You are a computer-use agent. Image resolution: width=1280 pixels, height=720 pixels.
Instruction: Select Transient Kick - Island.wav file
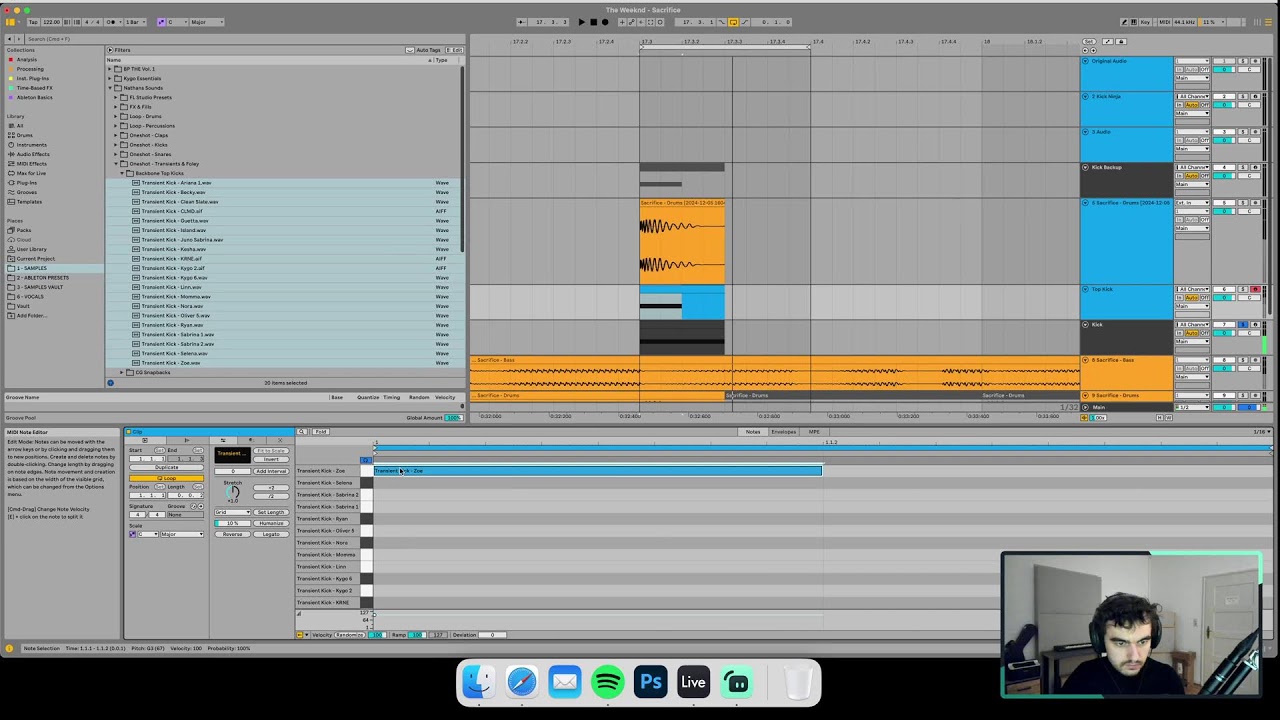tap(174, 230)
